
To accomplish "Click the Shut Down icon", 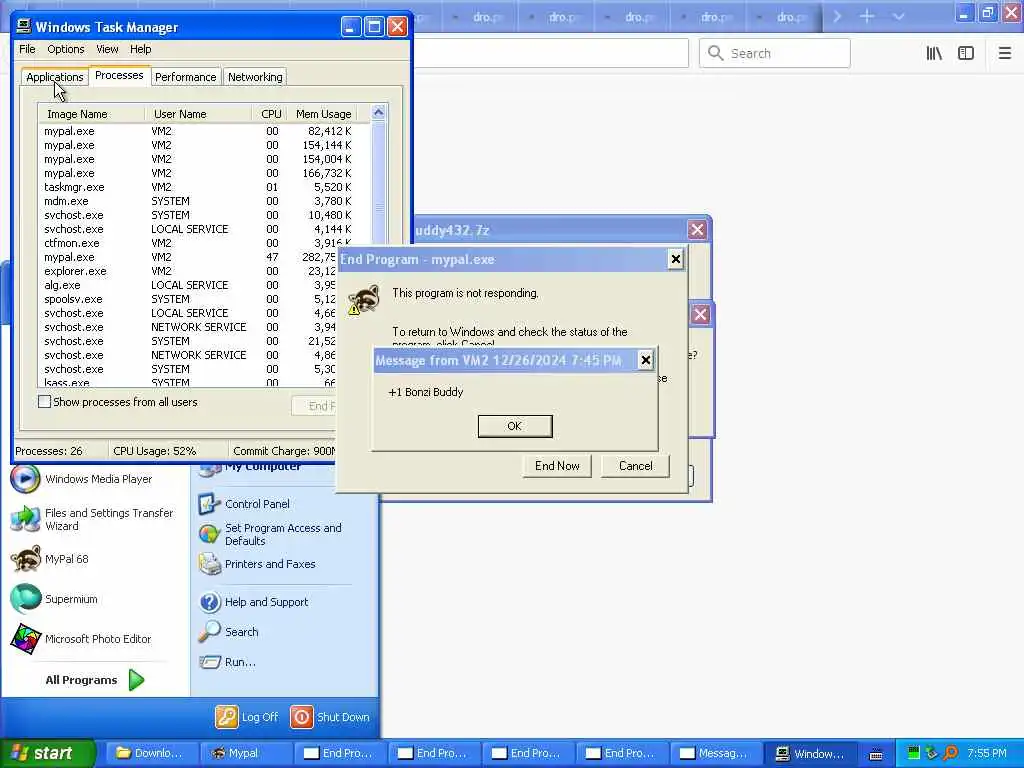I will coord(302,716).
